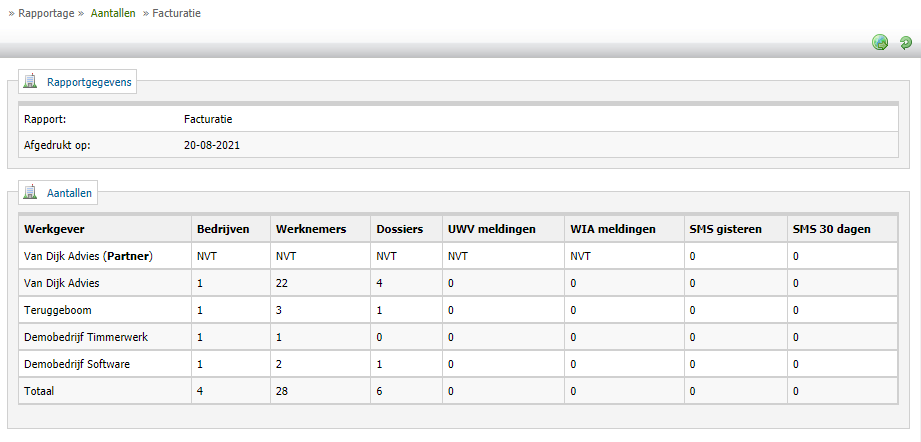Select the Demobedrijf Timmerwerk row
Screen dimensions: 921x442
pyautogui.click(x=458, y=337)
